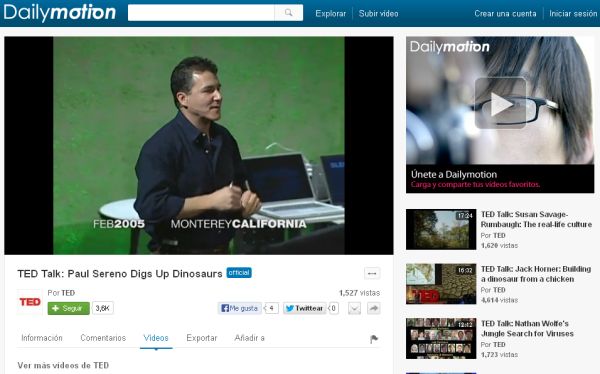Click the search magnifier icon

289,13
